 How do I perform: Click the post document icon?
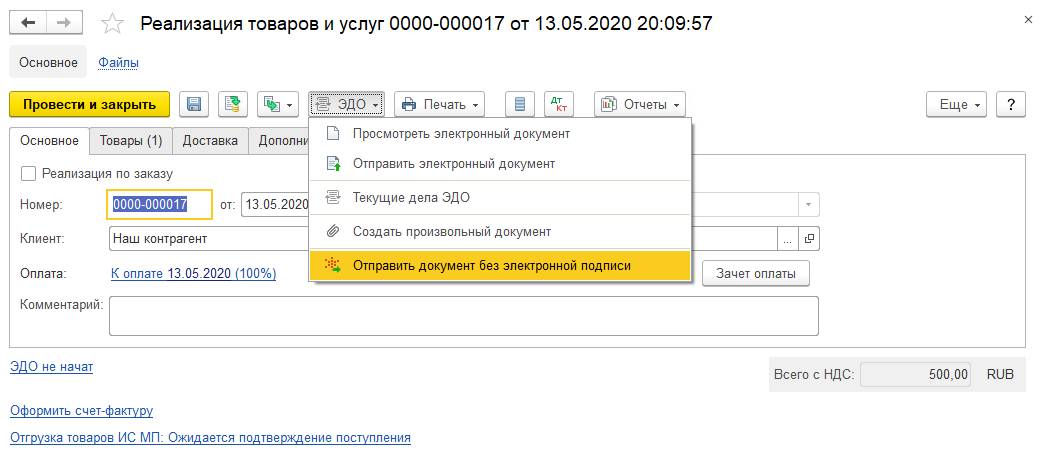click(x=232, y=104)
